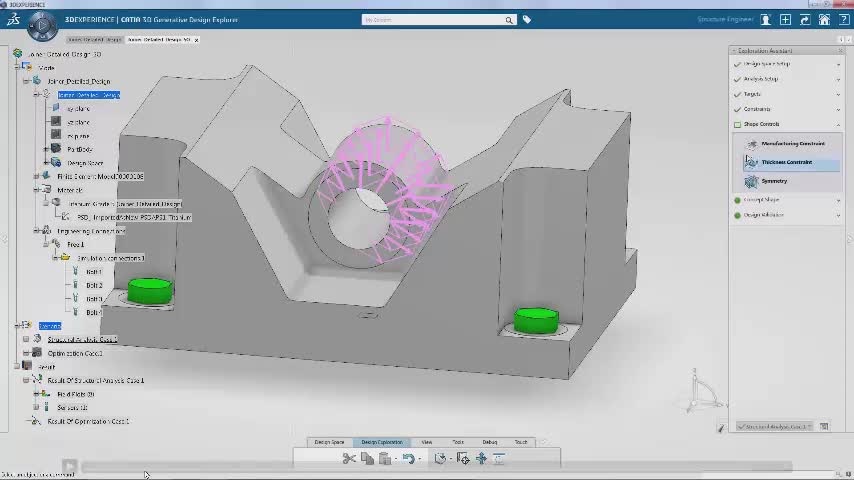Click the search magnifier icon
Screen dimensions: 854x480
(509, 20)
